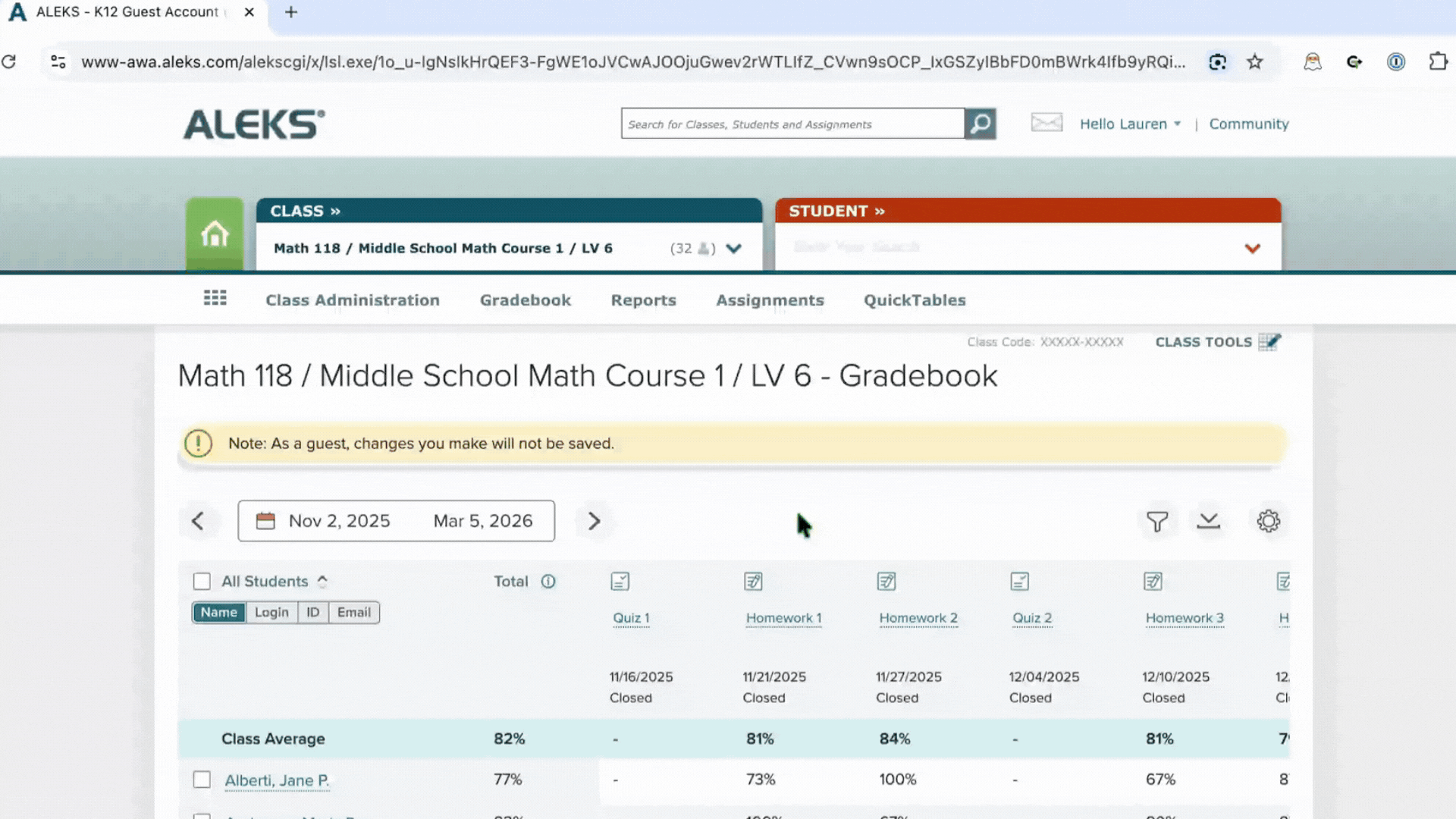The width and height of the screenshot is (1456, 819).
Task: Open the Homework 1 assignment link
Action: (783, 618)
